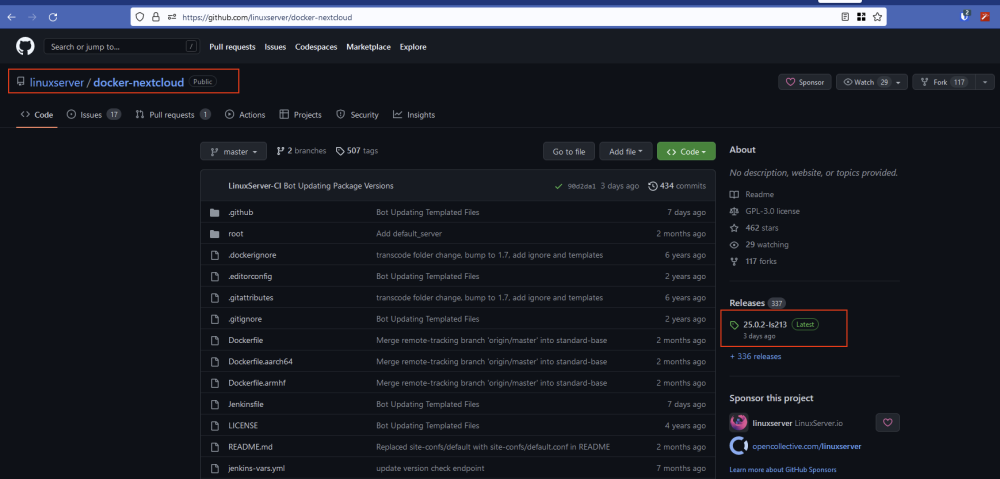1000x479 pixels.
Task: Open the .dockerignore file
Action: [x=253, y=255]
